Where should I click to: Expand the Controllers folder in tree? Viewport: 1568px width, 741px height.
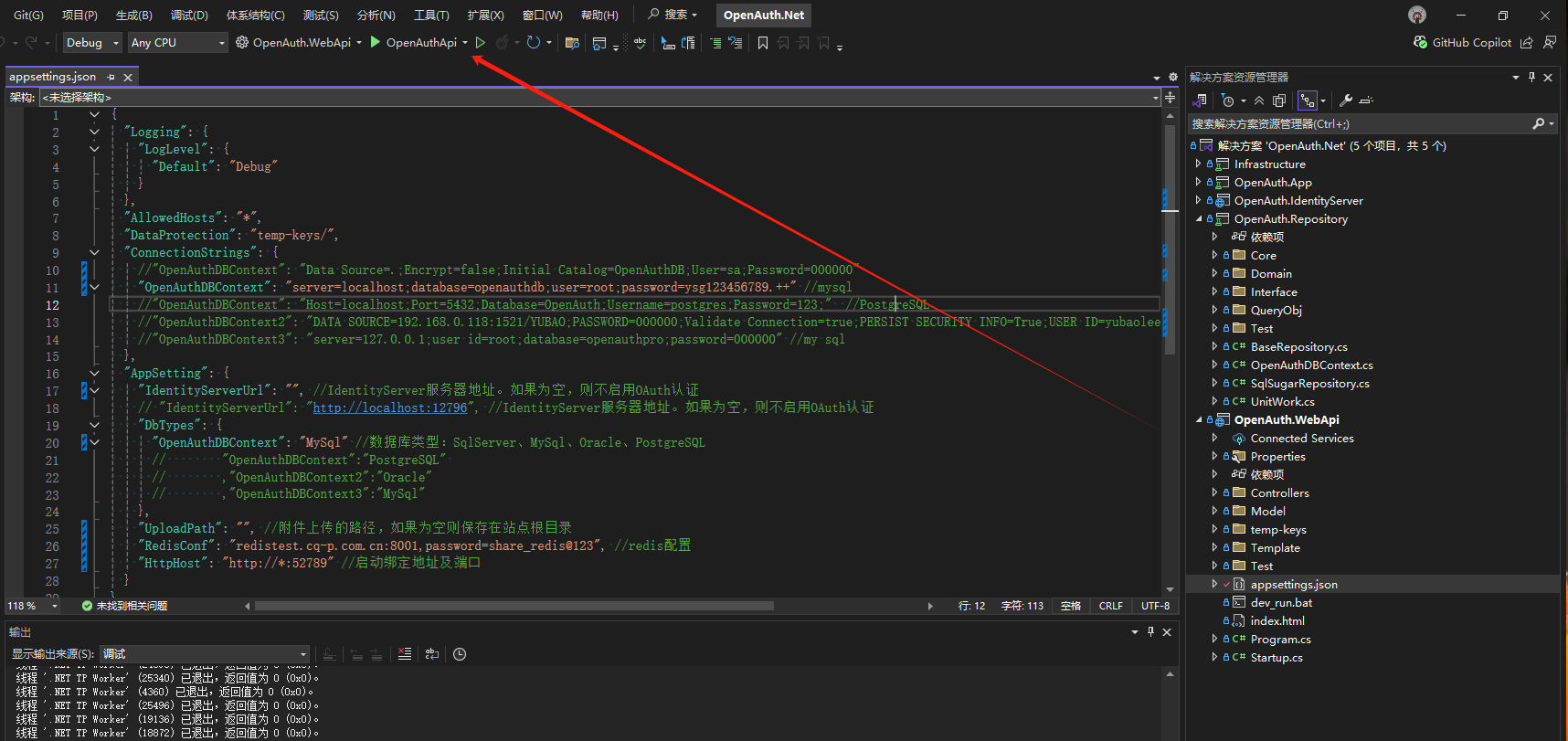pyautogui.click(x=1214, y=492)
